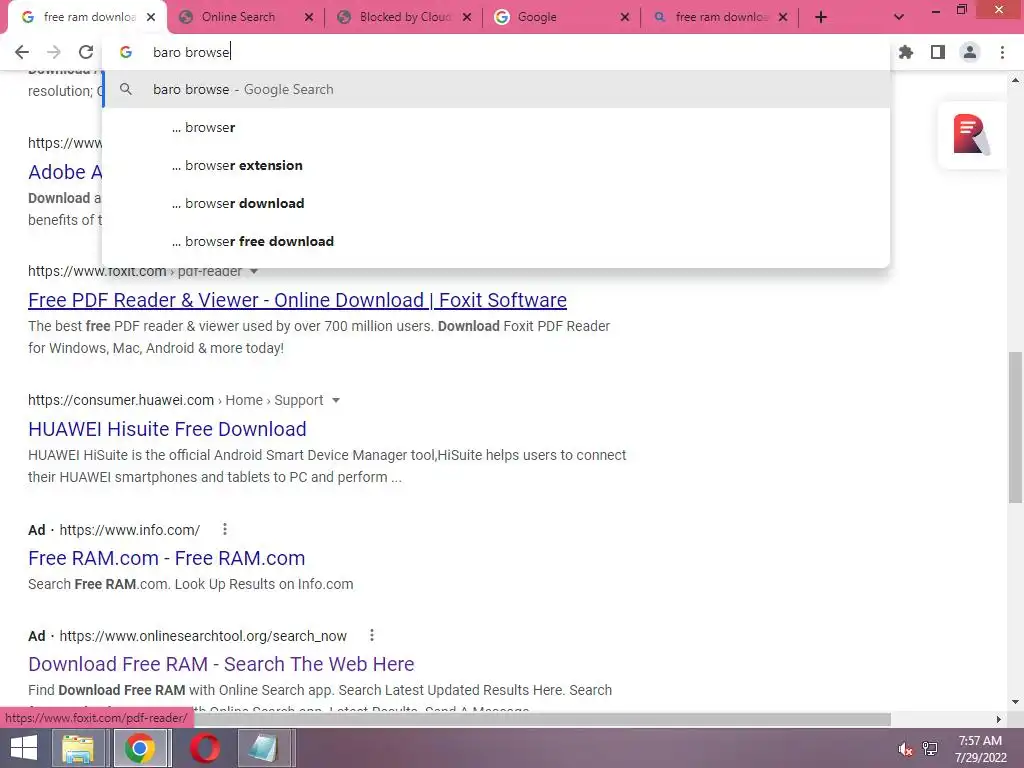This screenshot has width=1024, height=768.
Task: Reload the current page
Action: (86, 52)
